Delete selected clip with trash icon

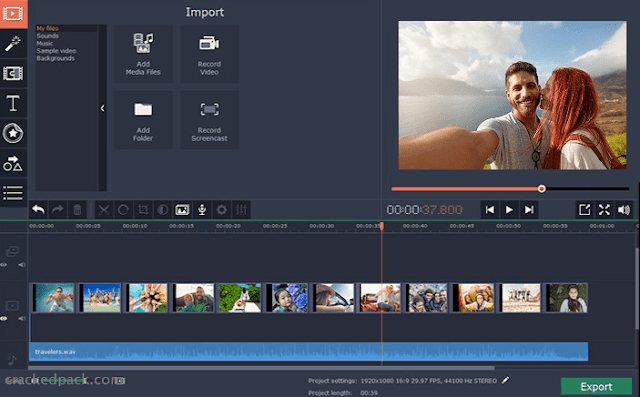tap(77, 210)
